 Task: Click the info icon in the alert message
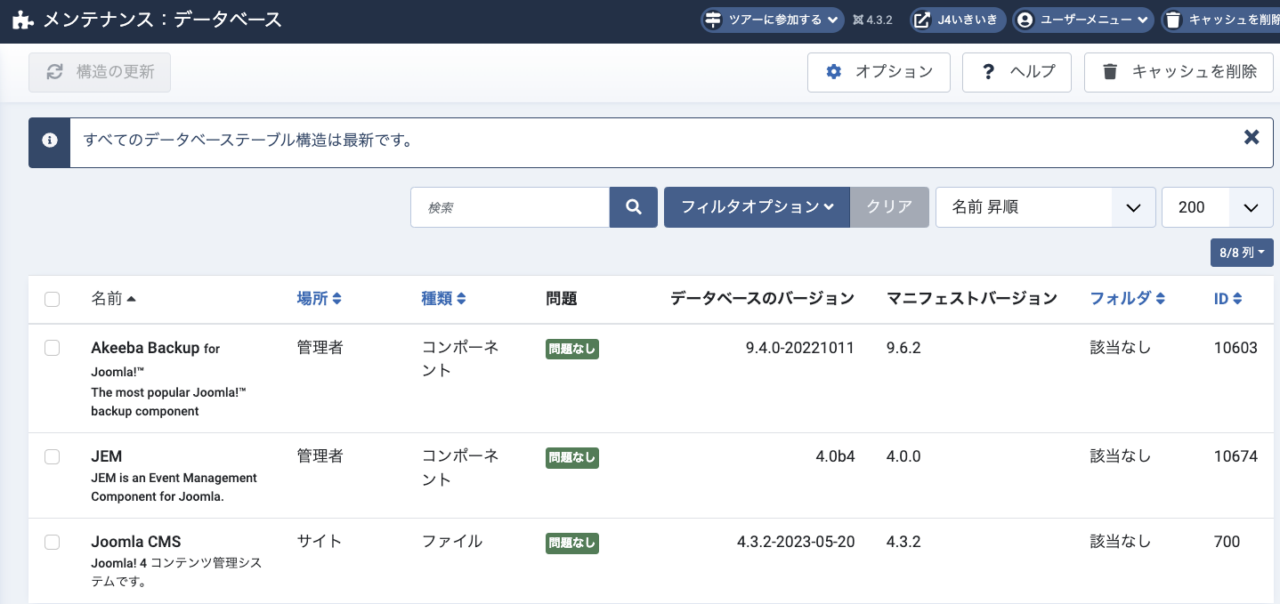49,142
